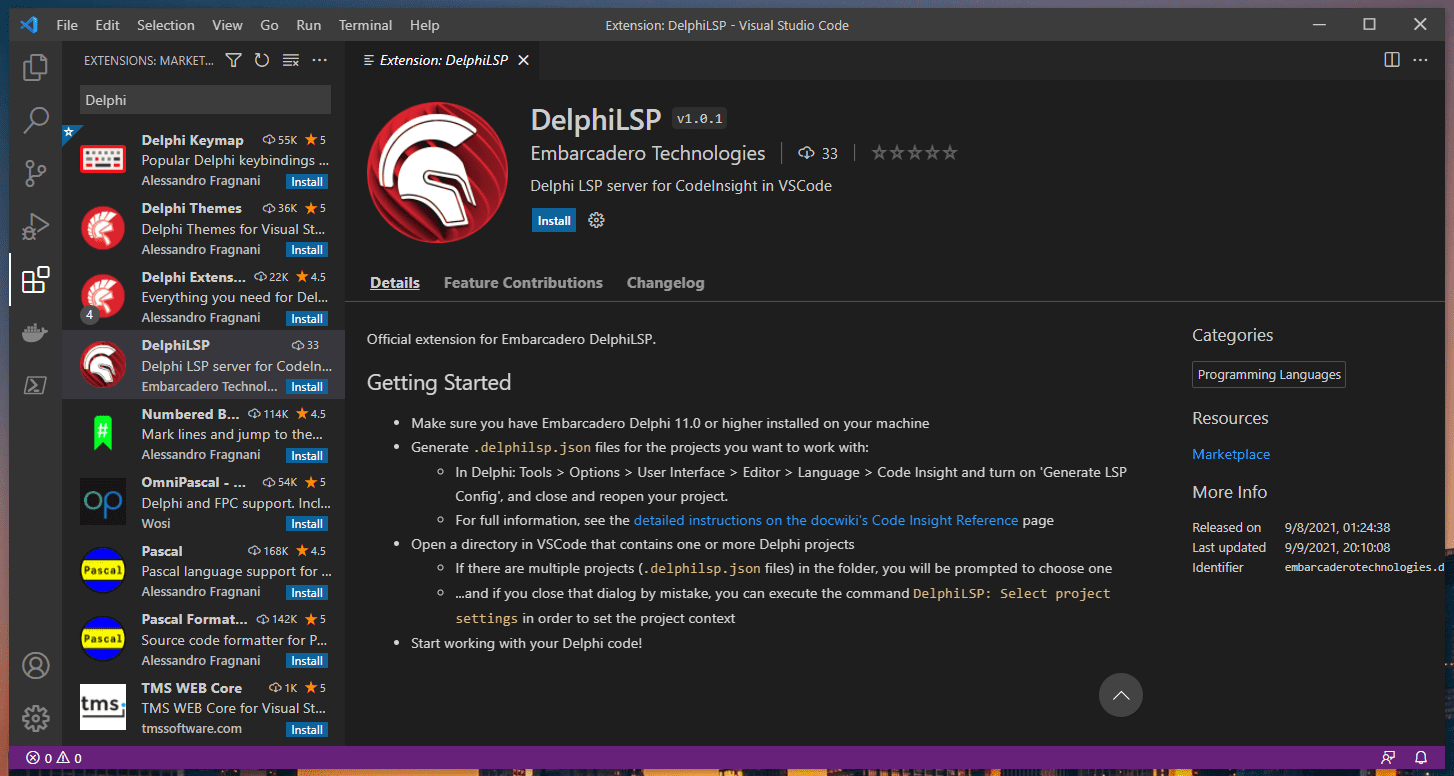
Task: Click the Programming Languages category tag
Action: coord(1269,375)
